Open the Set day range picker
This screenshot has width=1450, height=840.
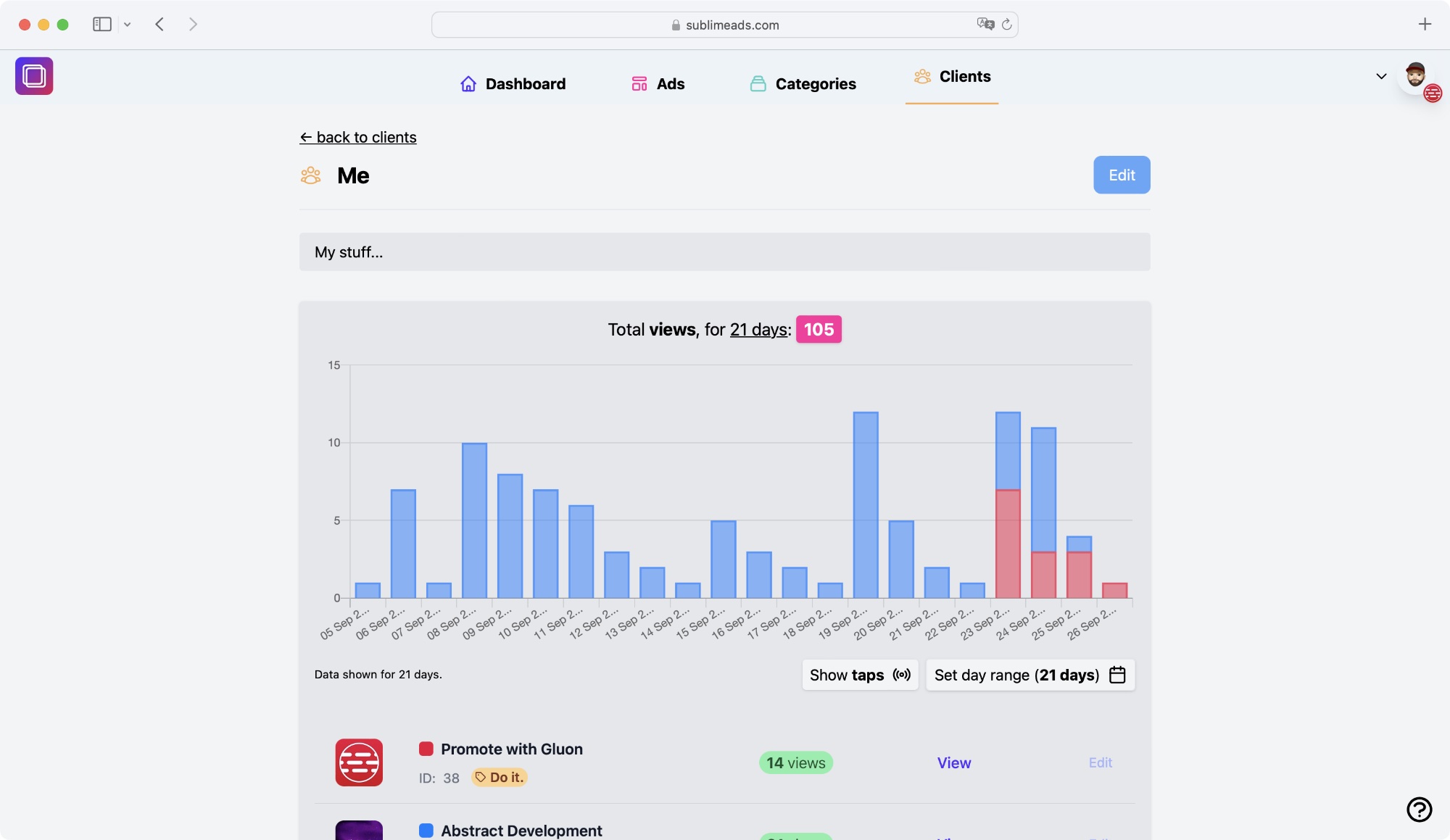click(1030, 675)
